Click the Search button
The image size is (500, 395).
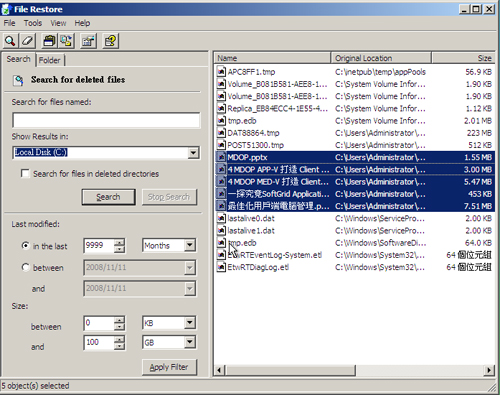(x=108, y=197)
